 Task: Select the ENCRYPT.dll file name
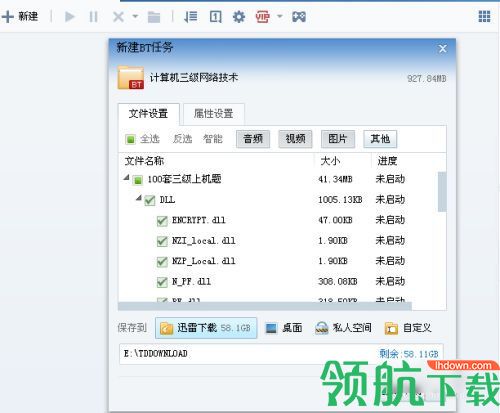coord(199,220)
